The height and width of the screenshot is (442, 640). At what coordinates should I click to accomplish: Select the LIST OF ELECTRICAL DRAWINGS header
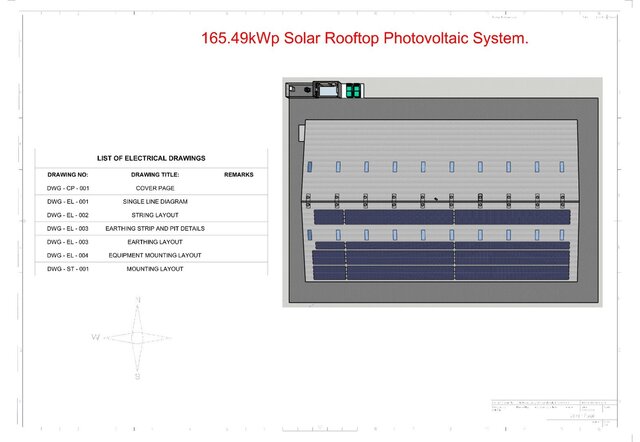[x=151, y=158]
